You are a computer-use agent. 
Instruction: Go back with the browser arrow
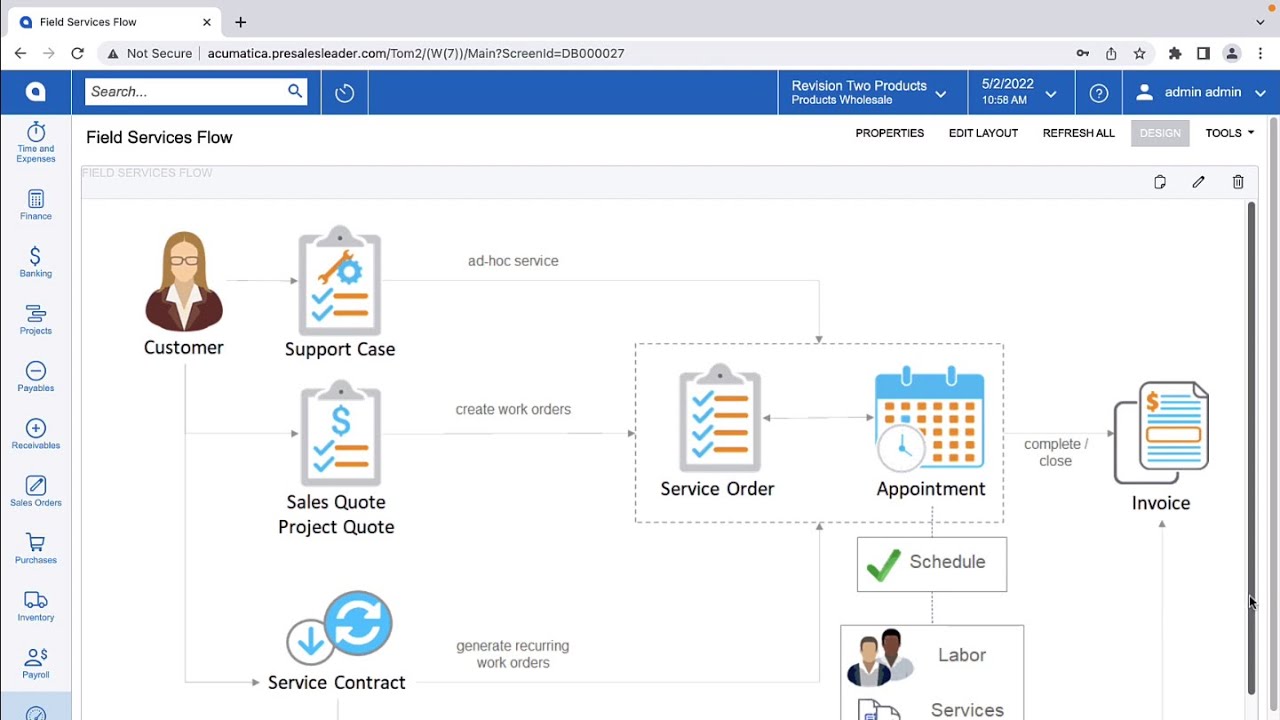point(20,53)
